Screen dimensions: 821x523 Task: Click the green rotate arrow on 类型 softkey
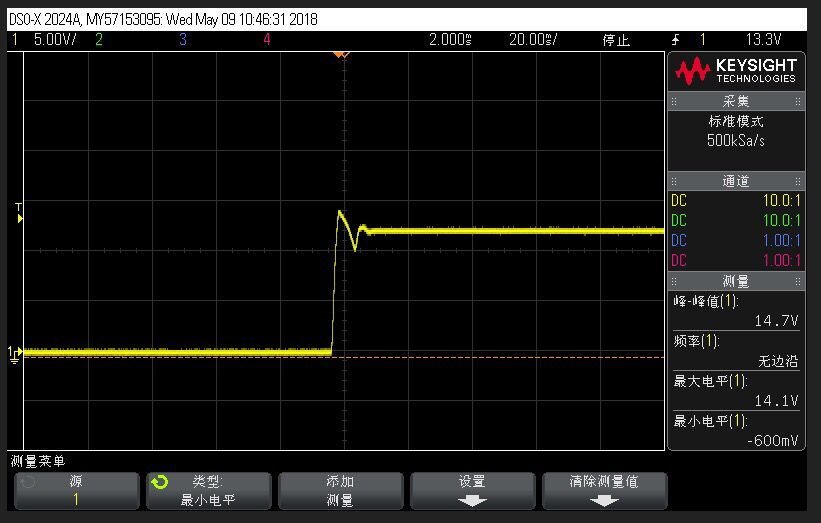pyautogui.click(x=160, y=482)
